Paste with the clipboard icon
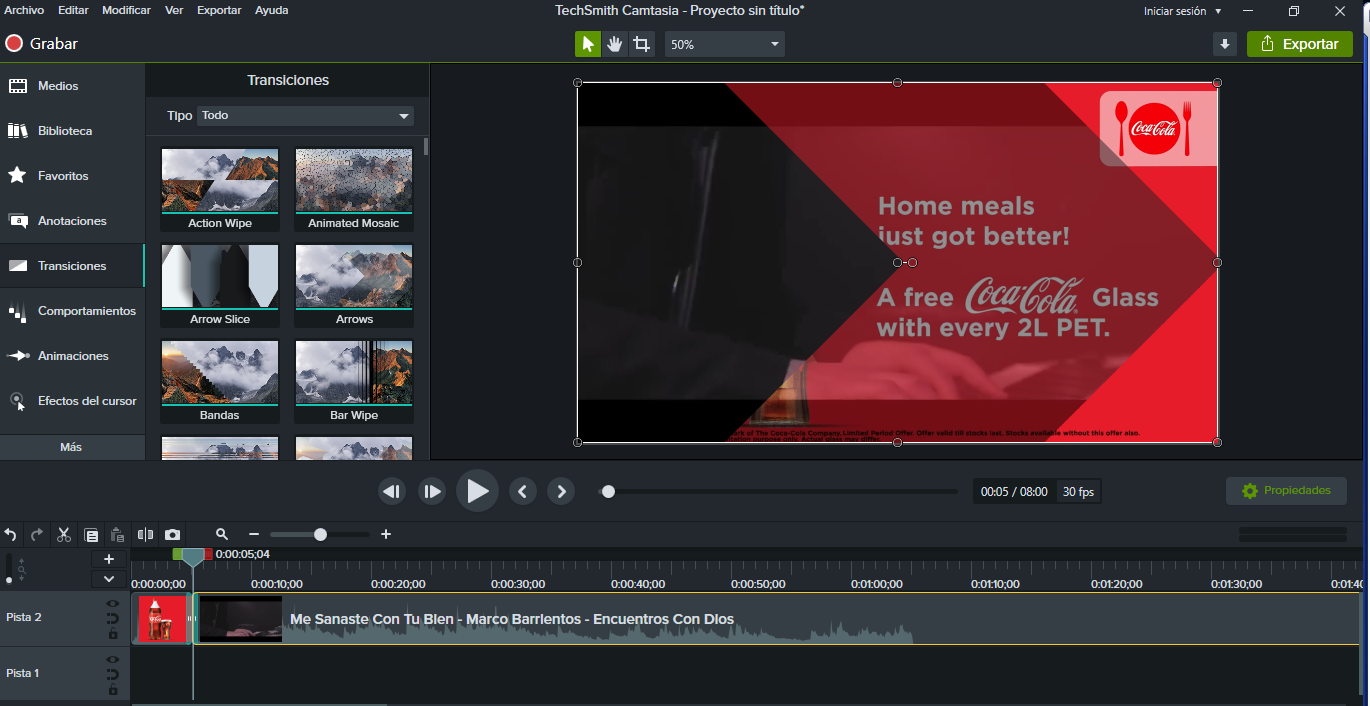Viewport: 1370px width, 706px height. point(117,535)
